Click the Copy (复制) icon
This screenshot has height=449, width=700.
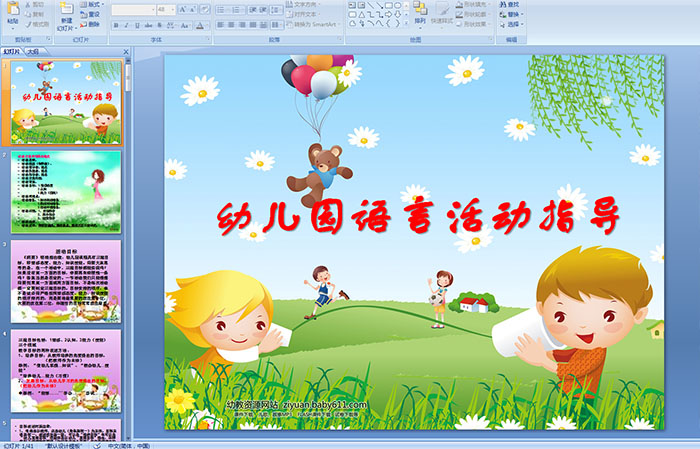click(28, 14)
